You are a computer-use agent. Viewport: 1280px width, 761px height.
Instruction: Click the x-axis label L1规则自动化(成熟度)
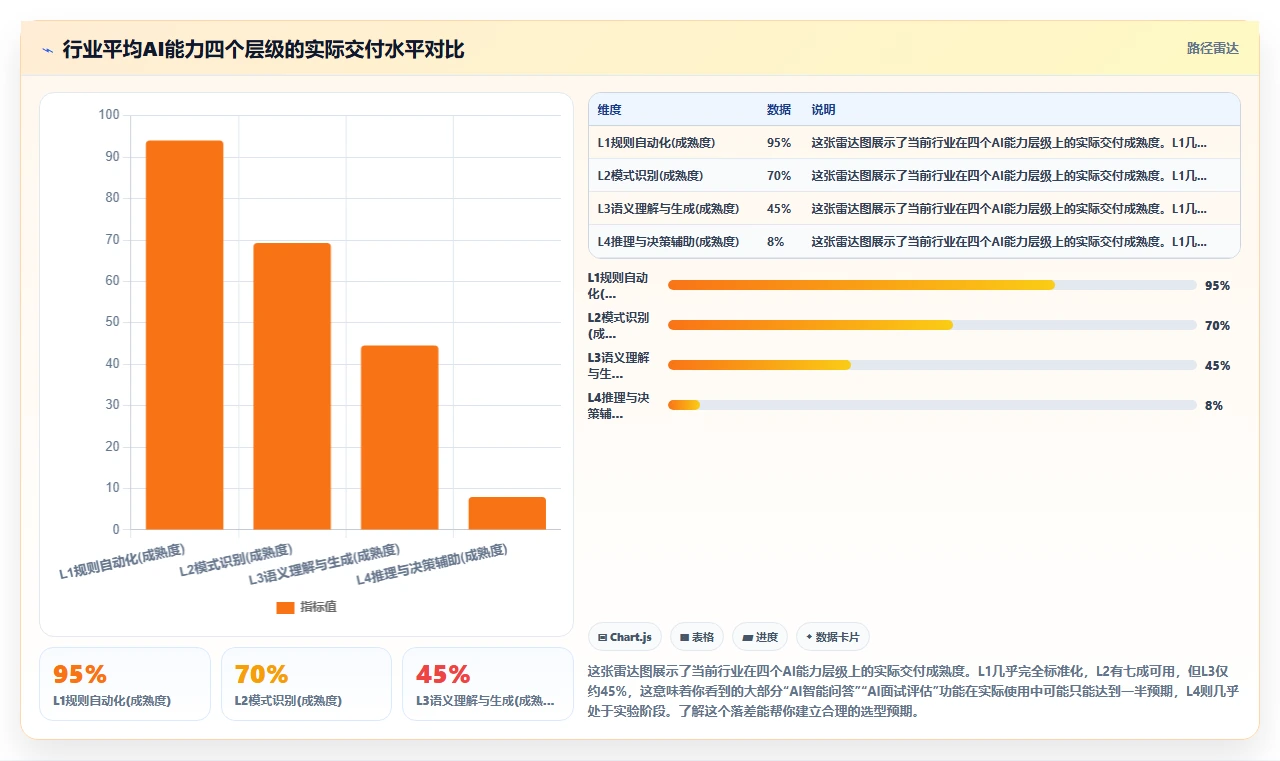point(123,562)
